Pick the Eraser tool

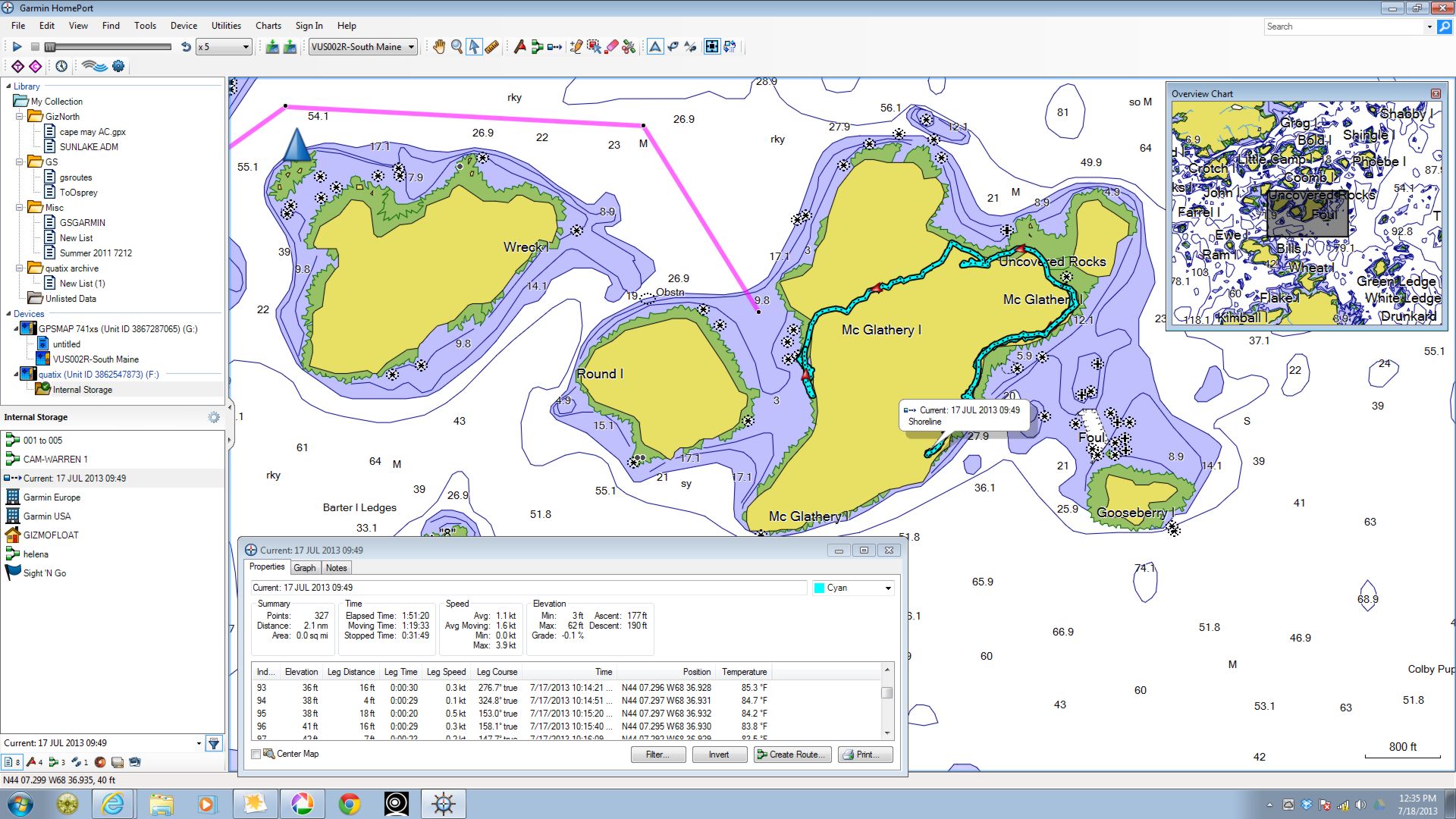pos(611,47)
